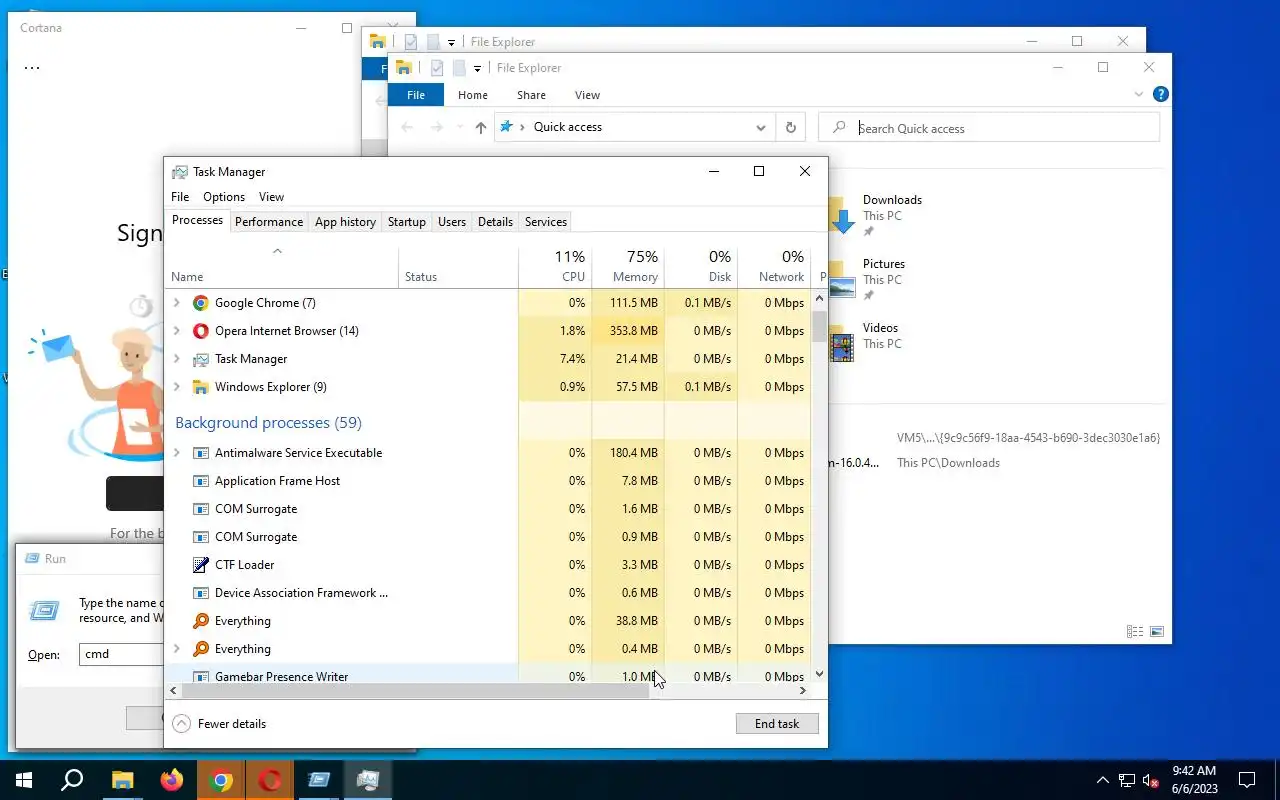The width and height of the screenshot is (1280, 800).
Task: Open the address bar history dropdown
Action: [x=761, y=128]
